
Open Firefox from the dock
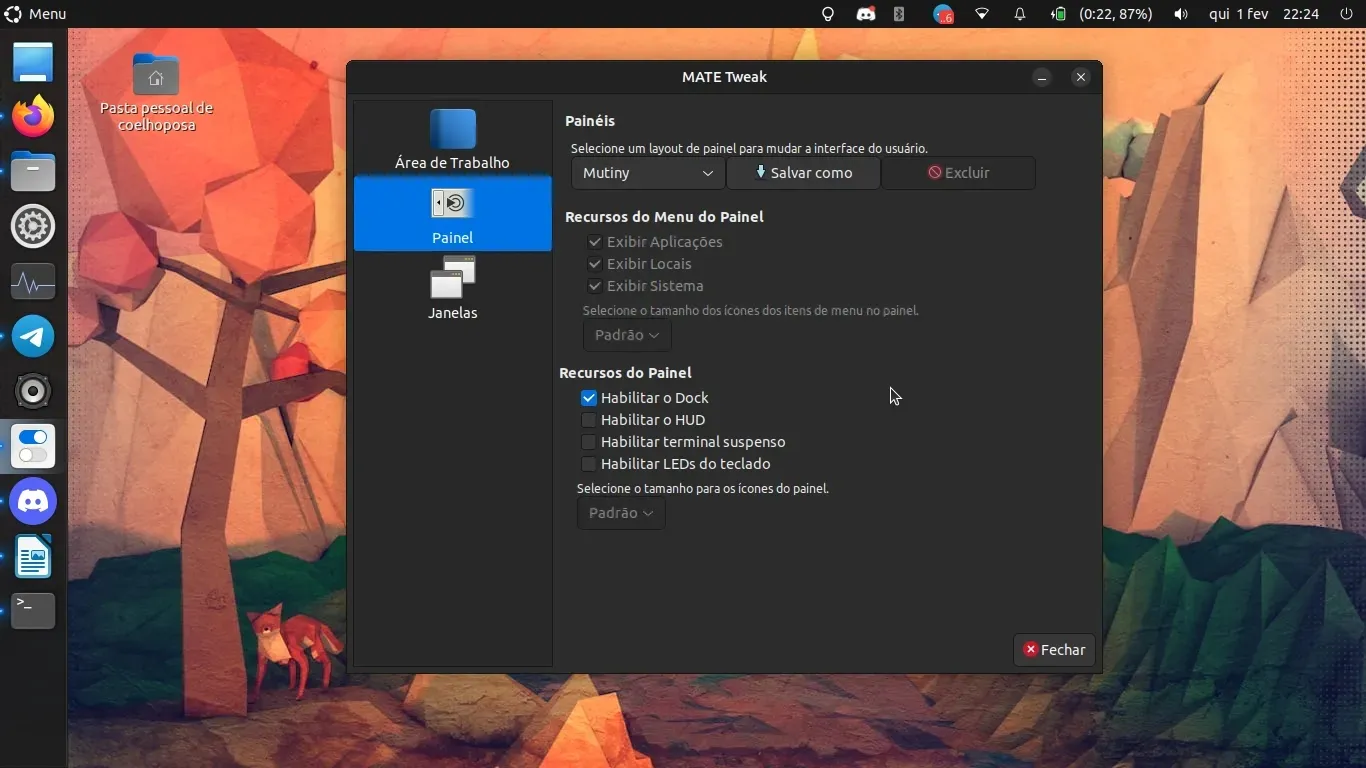(x=33, y=117)
